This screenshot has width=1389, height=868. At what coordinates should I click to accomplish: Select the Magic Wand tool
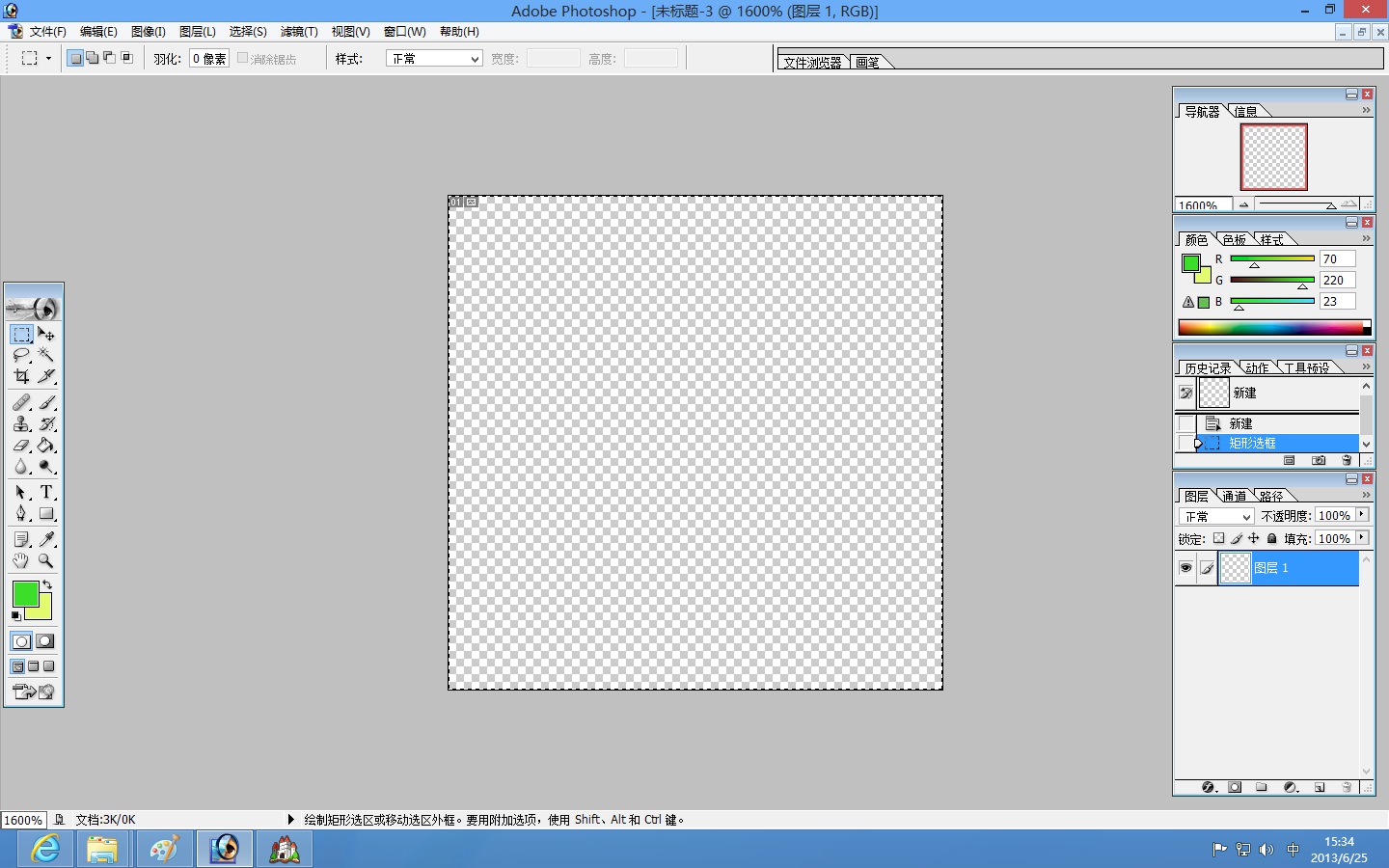[46, 356]
